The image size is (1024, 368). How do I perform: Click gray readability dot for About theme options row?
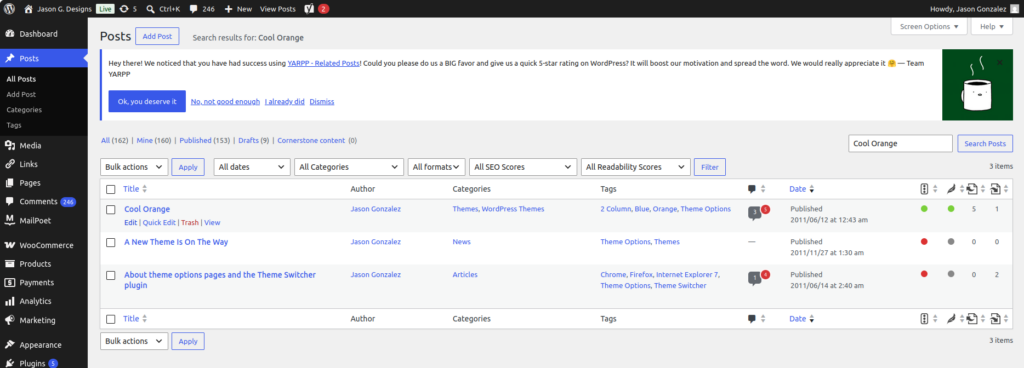[x=951, y=275]
